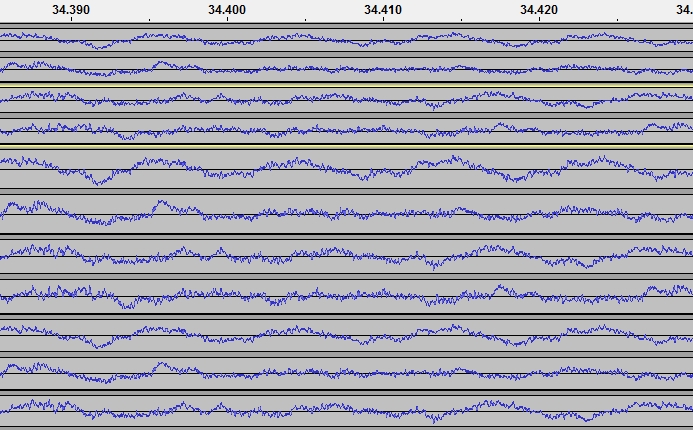693x430 pixels.
Task: Click the 34.410 mark on the timeline ruler
Action: (383, 10)
